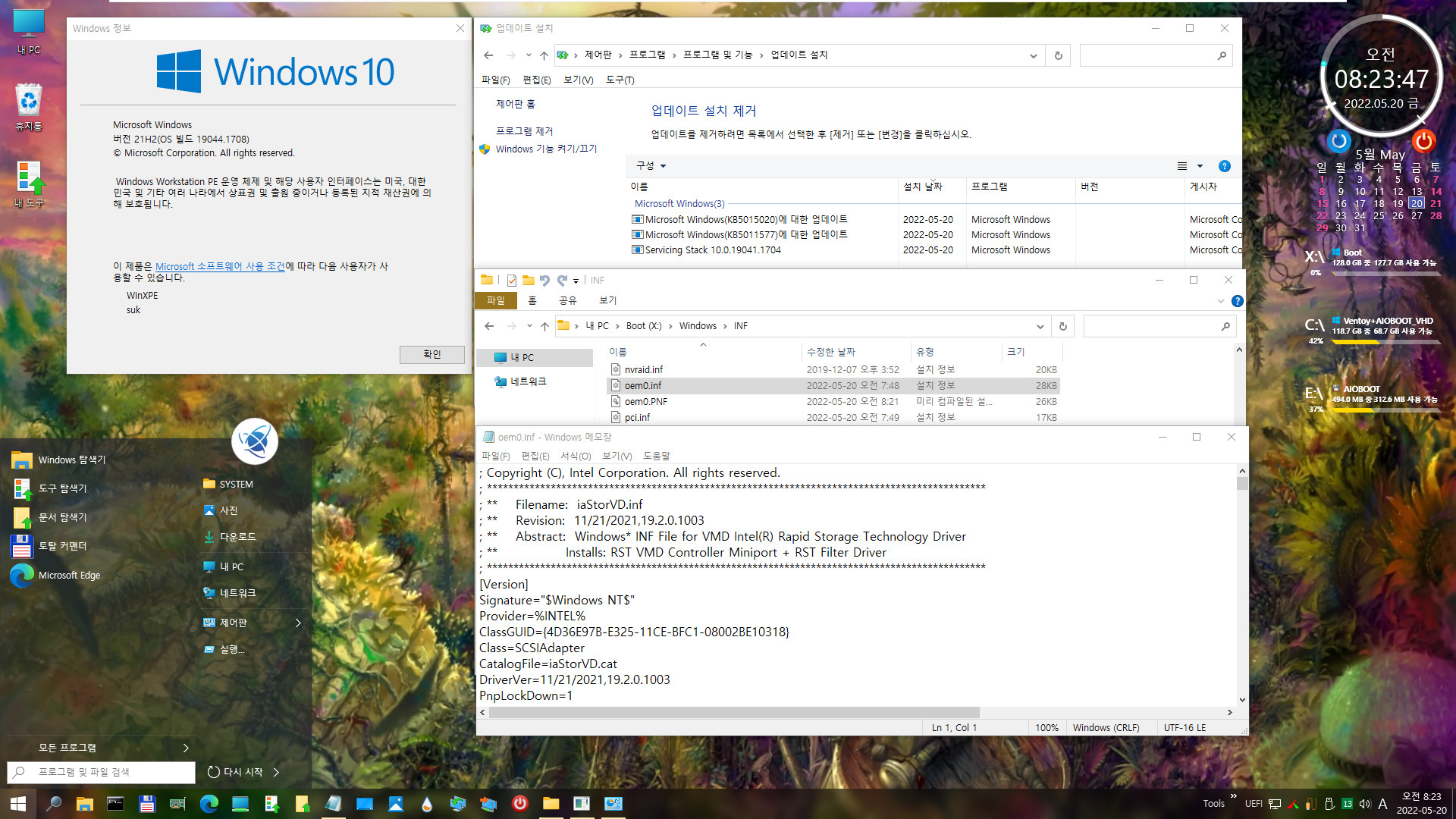Open the Windows Start button on the taskbar

pyautogui.click(x=18, y=804)
